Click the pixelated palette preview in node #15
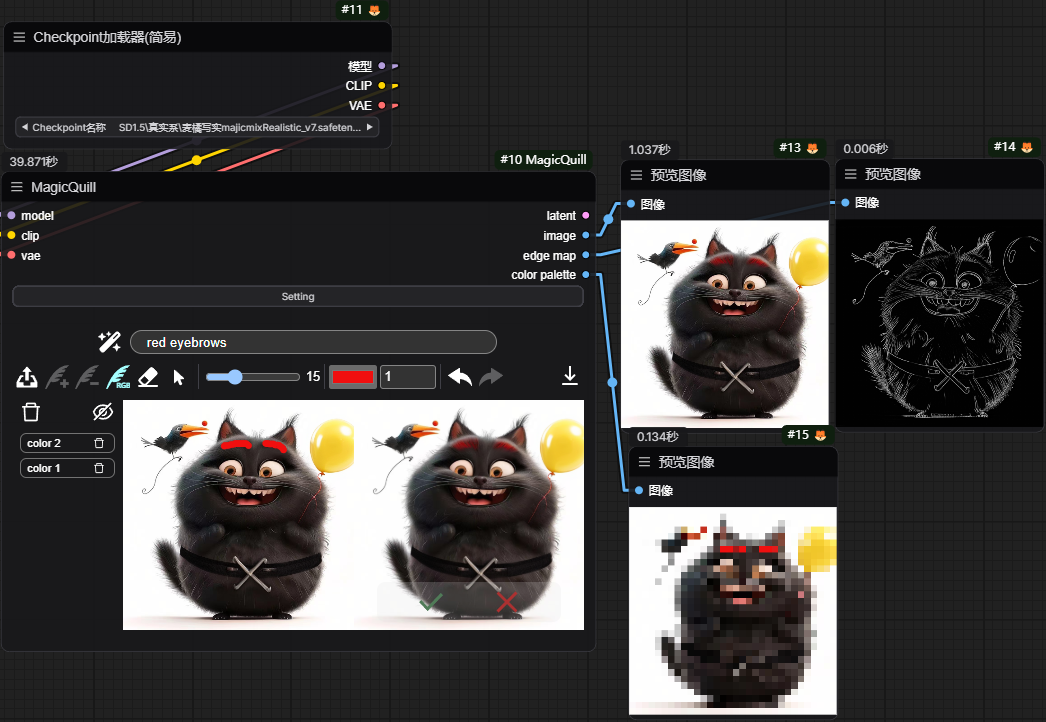Screen dimensions: 1046x722 pyautogui.click(x=732, y=611)
